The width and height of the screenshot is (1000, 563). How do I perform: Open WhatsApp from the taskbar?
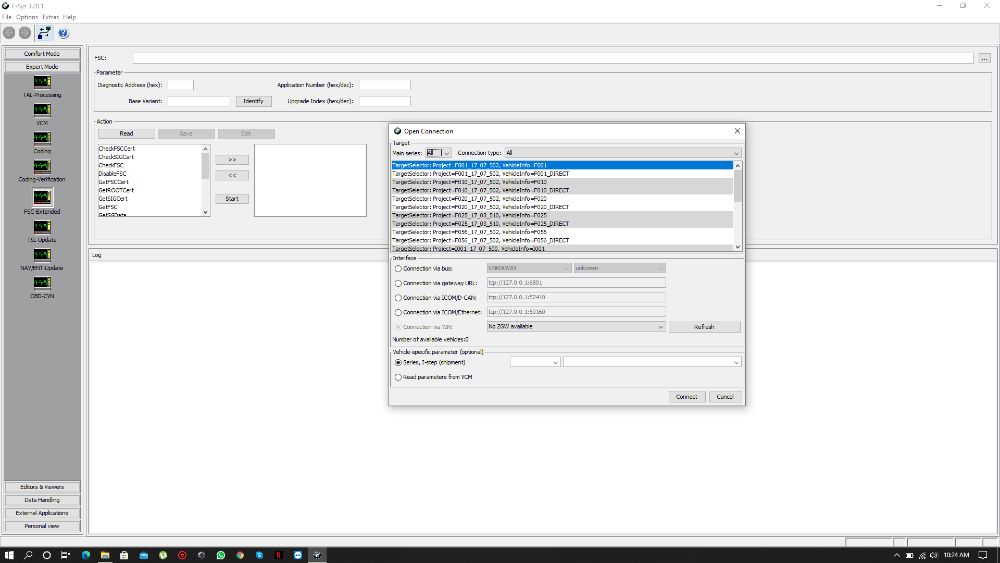point(221,555)
